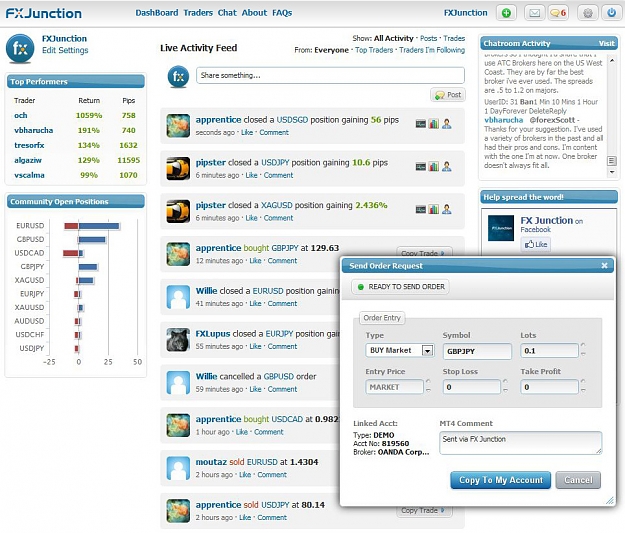Viewport: 625px width, 533px height.
Task: Click Copy To My Account button
Action: point(500,480)
